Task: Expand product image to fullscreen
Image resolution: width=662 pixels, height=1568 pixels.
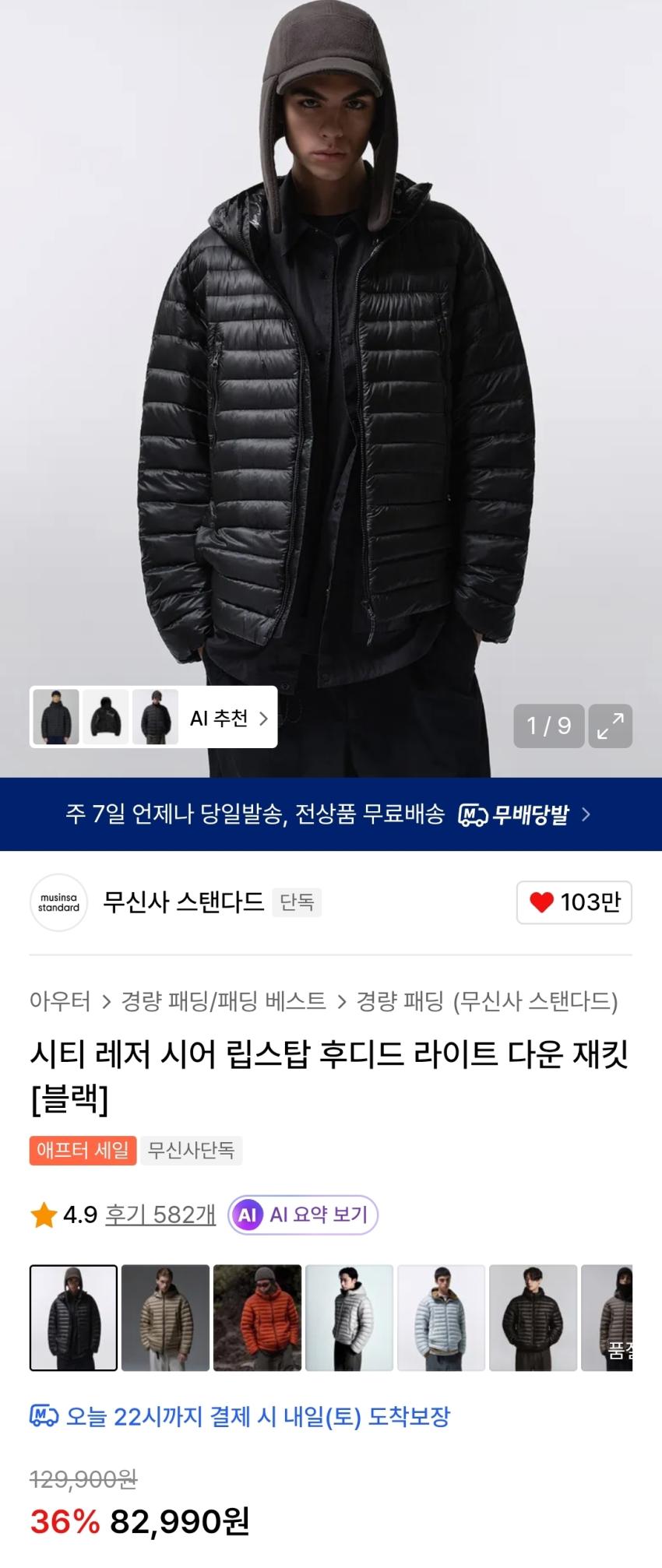Action: [610, 726]
